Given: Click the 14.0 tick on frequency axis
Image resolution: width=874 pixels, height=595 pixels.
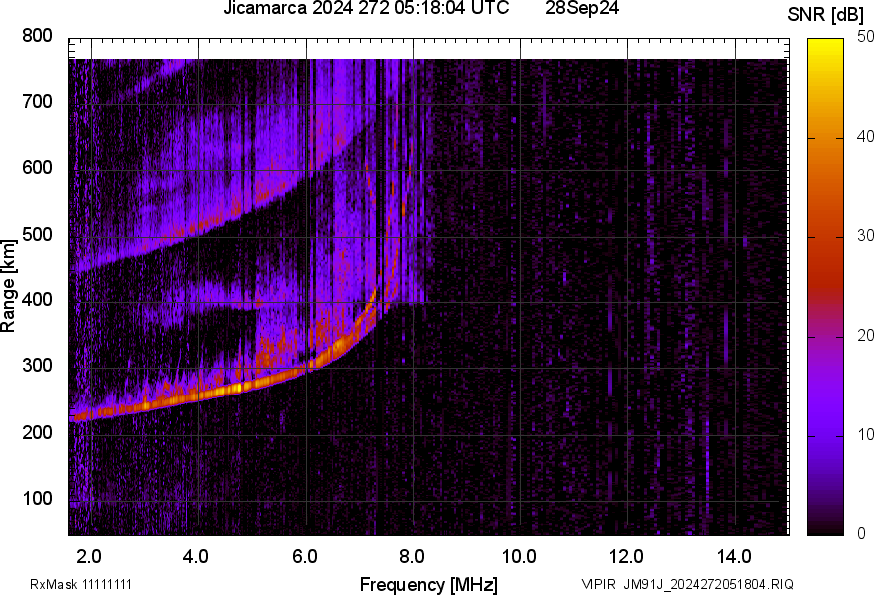Looking at the screenshot, I should [735, 555].
